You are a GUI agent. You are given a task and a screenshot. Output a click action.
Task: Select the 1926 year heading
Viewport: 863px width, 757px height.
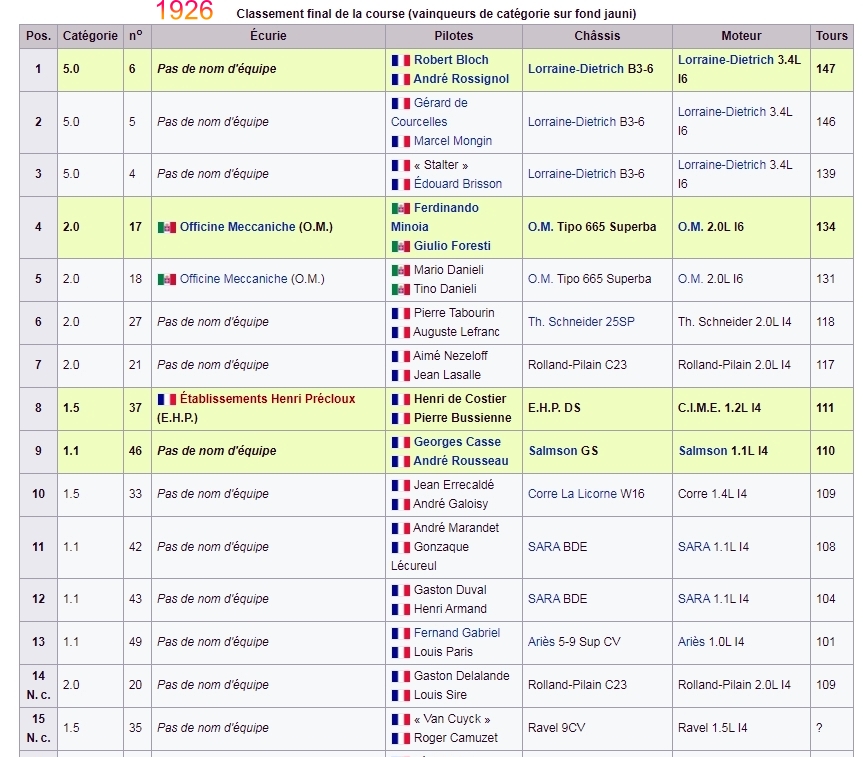coord(184,10)
